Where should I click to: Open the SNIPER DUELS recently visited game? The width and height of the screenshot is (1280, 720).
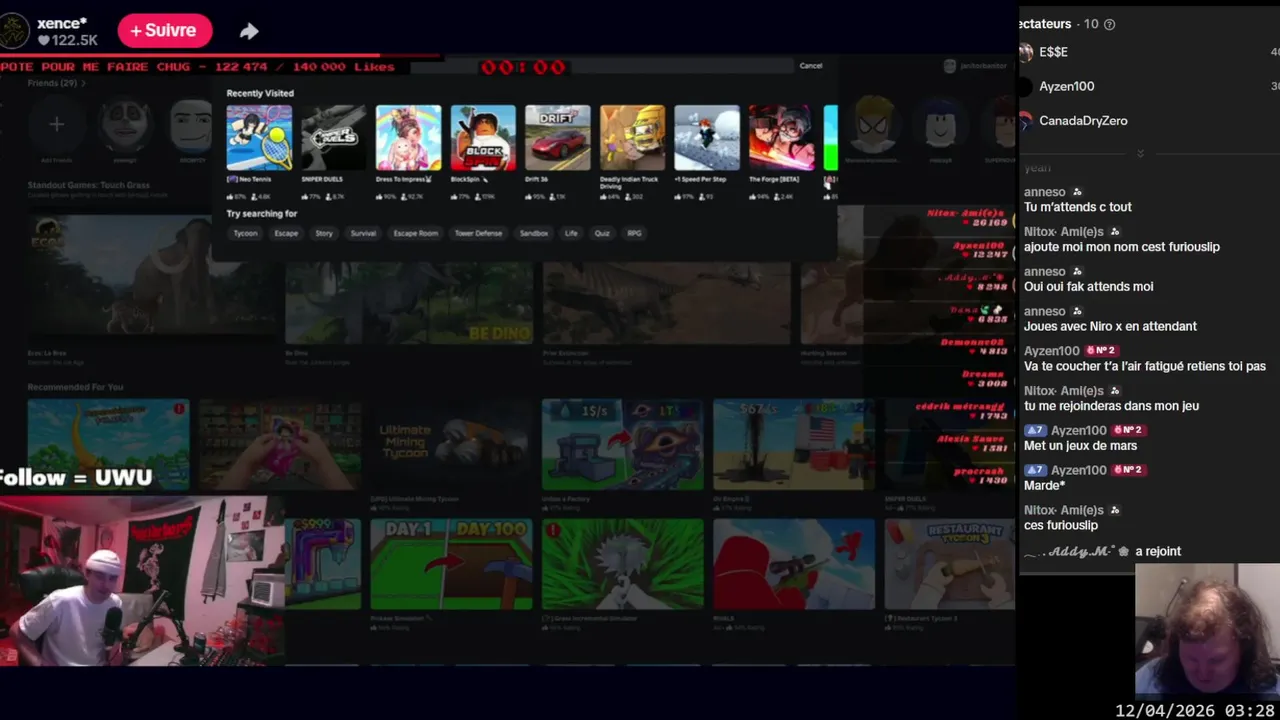tap(333, 138)
